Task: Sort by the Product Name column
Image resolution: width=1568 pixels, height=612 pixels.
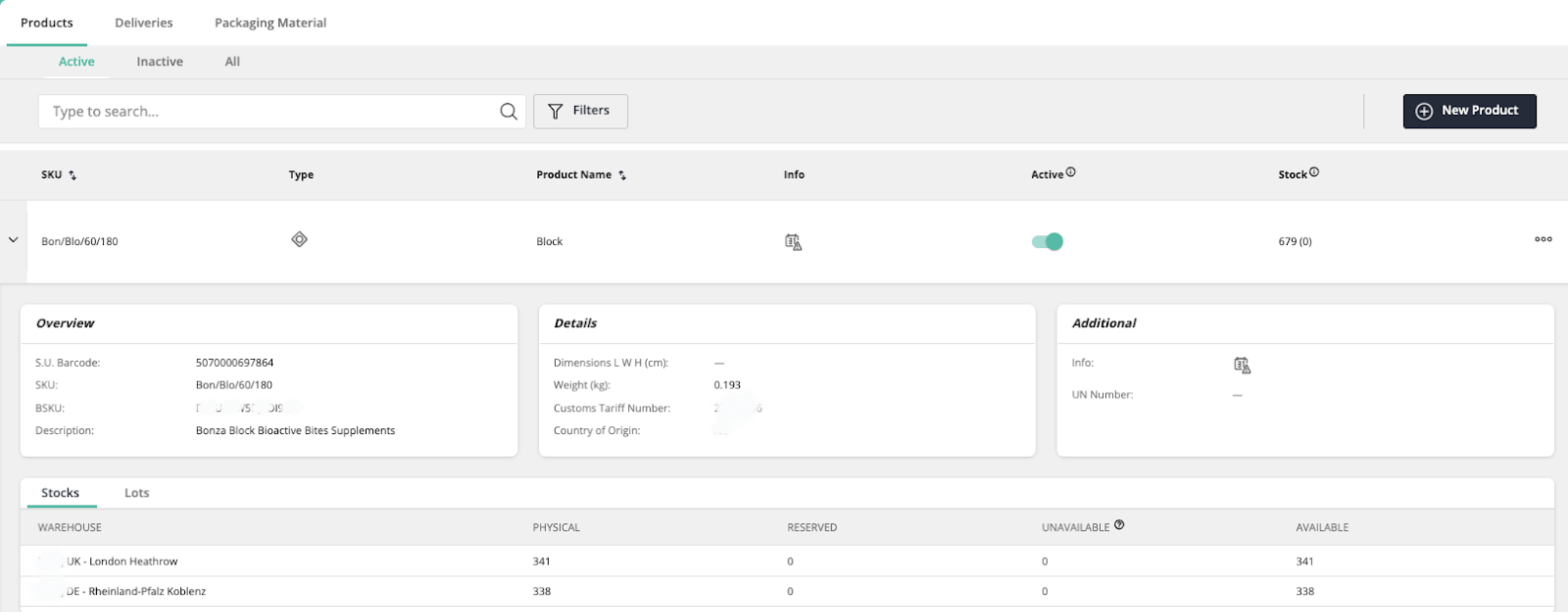Action: pos(621,175)
